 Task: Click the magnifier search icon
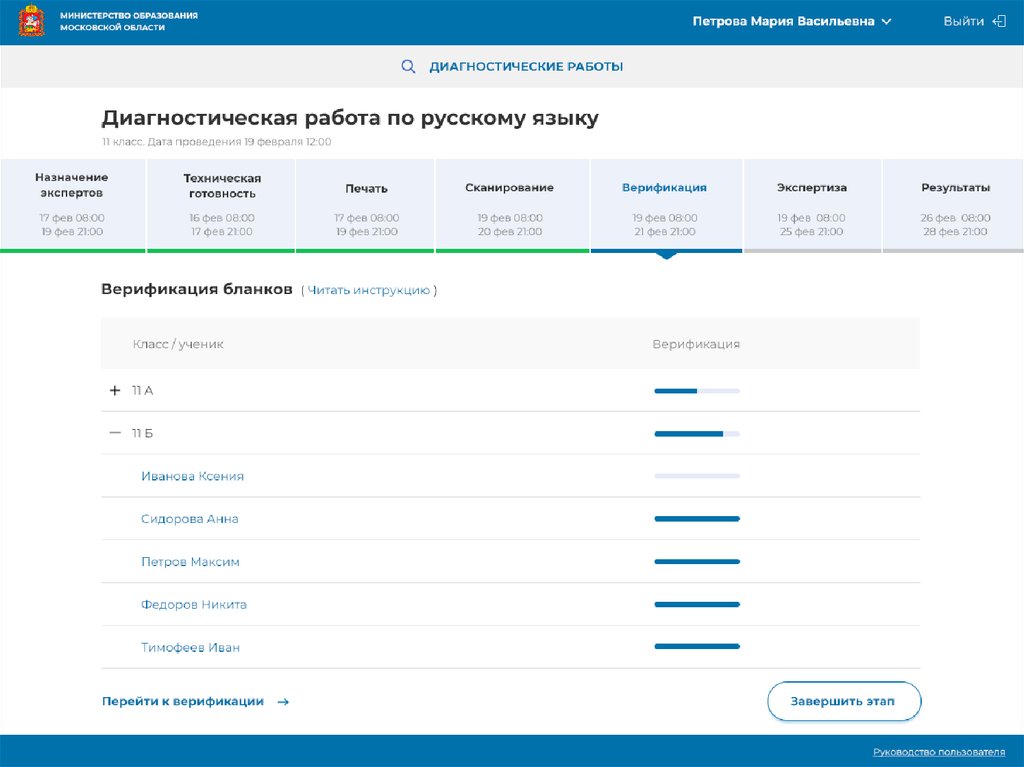tap(408, 67)
